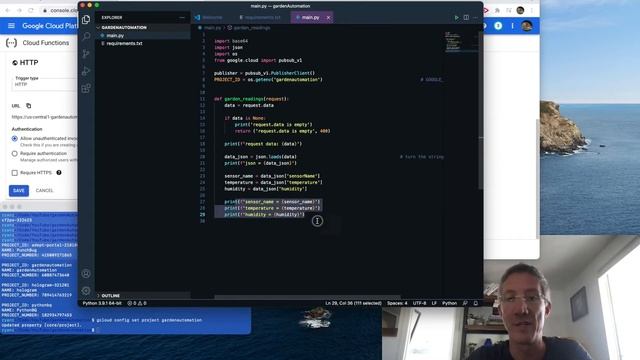This screenshot has height=360, width=640.
Task: Click the terminal line 'gcloud config set project gardenautomation'
Action: click(x=149, y=320)
